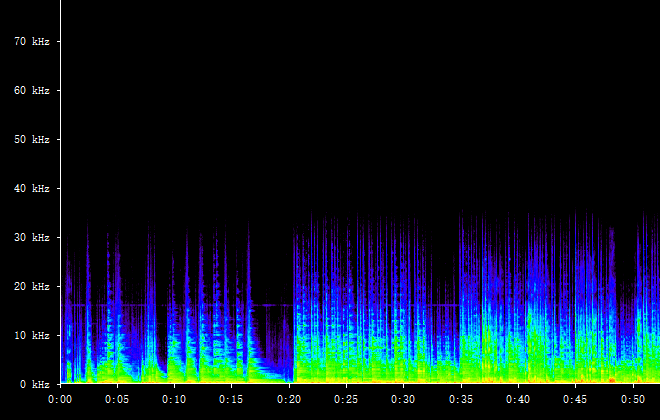This screenshot has width=660, height=420.
Task: Click the 0 kHz axis label
Action: point(34,384)
